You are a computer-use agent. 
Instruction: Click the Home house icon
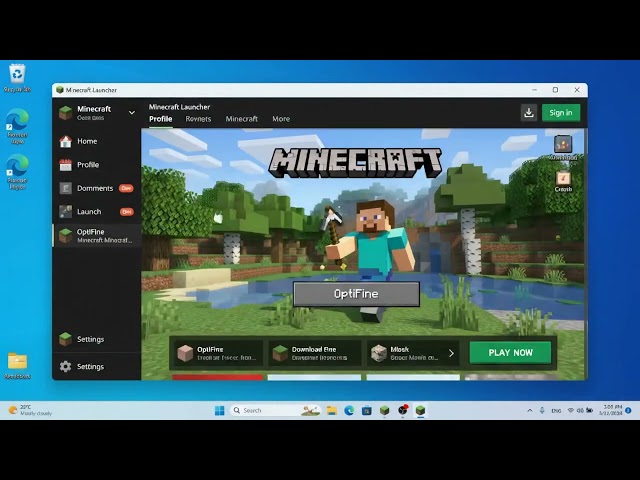coord(65,141)
